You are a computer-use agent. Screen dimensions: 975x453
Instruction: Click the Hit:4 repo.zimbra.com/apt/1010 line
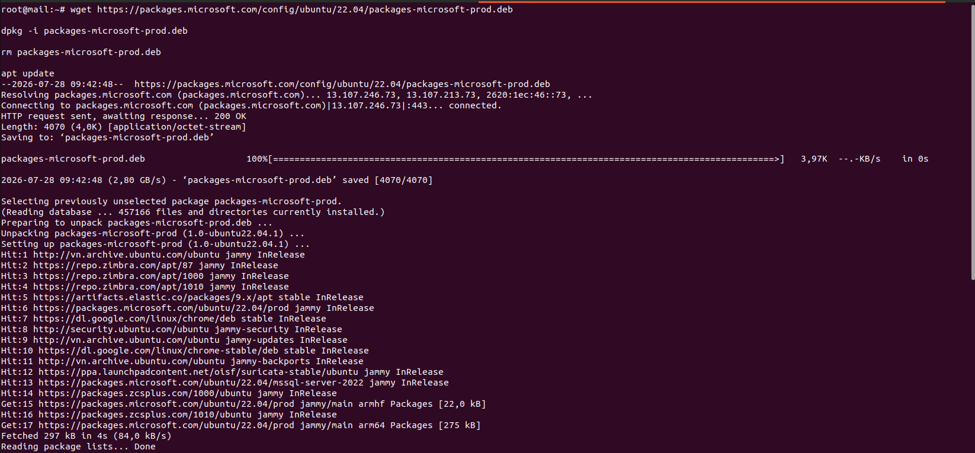[x=145, y=286]
